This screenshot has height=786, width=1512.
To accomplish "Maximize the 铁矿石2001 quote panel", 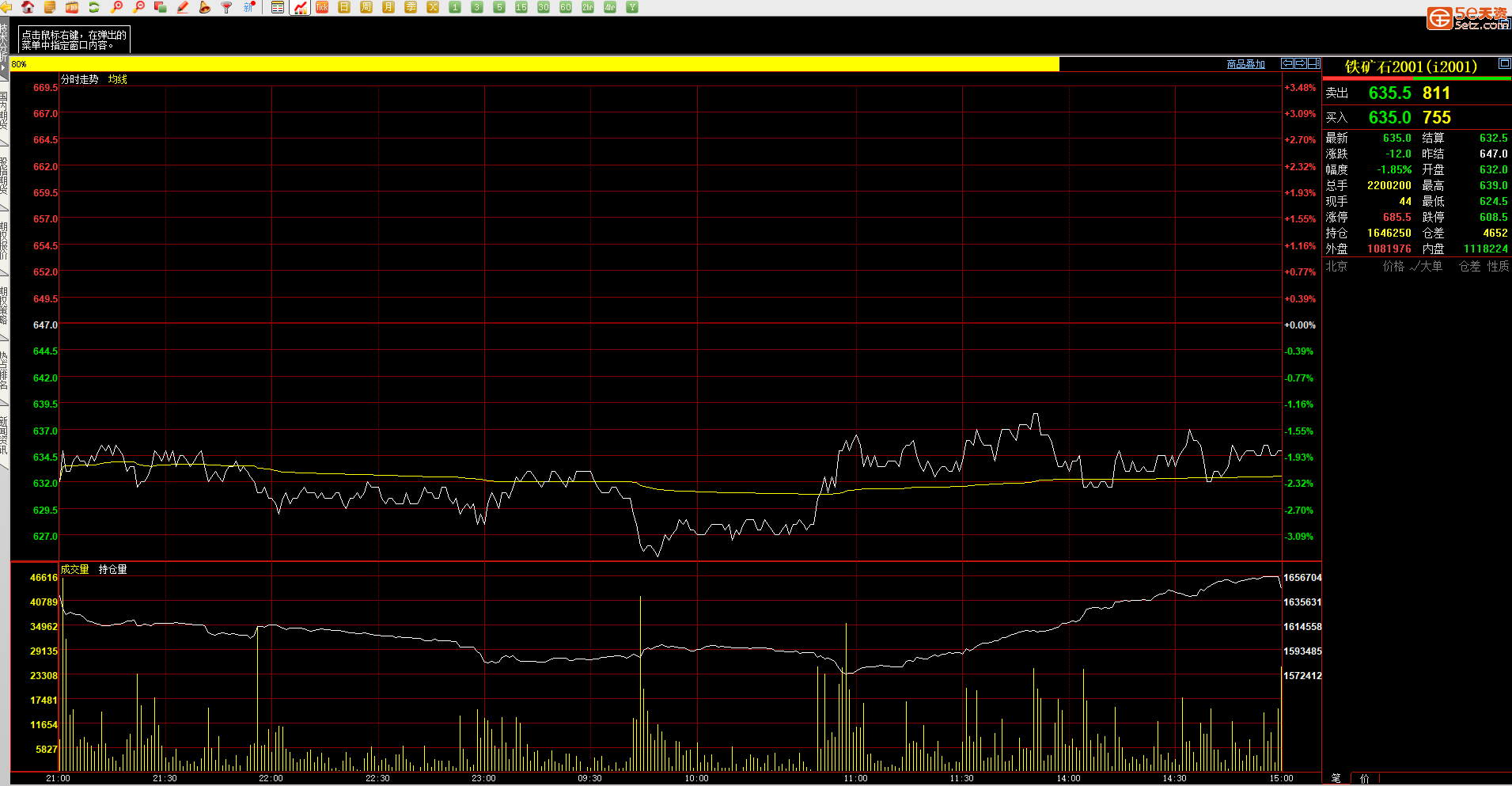I will coord(1504,63).
